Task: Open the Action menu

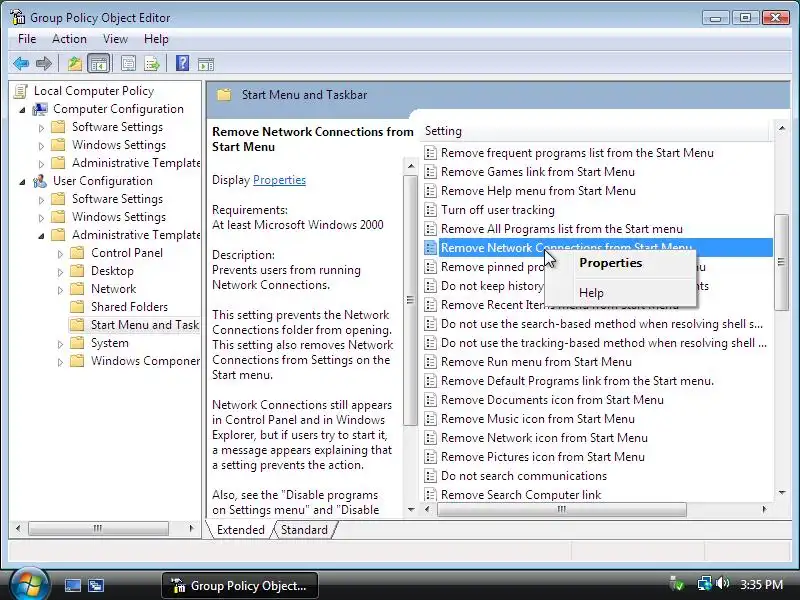Action: tap(69, 39)
